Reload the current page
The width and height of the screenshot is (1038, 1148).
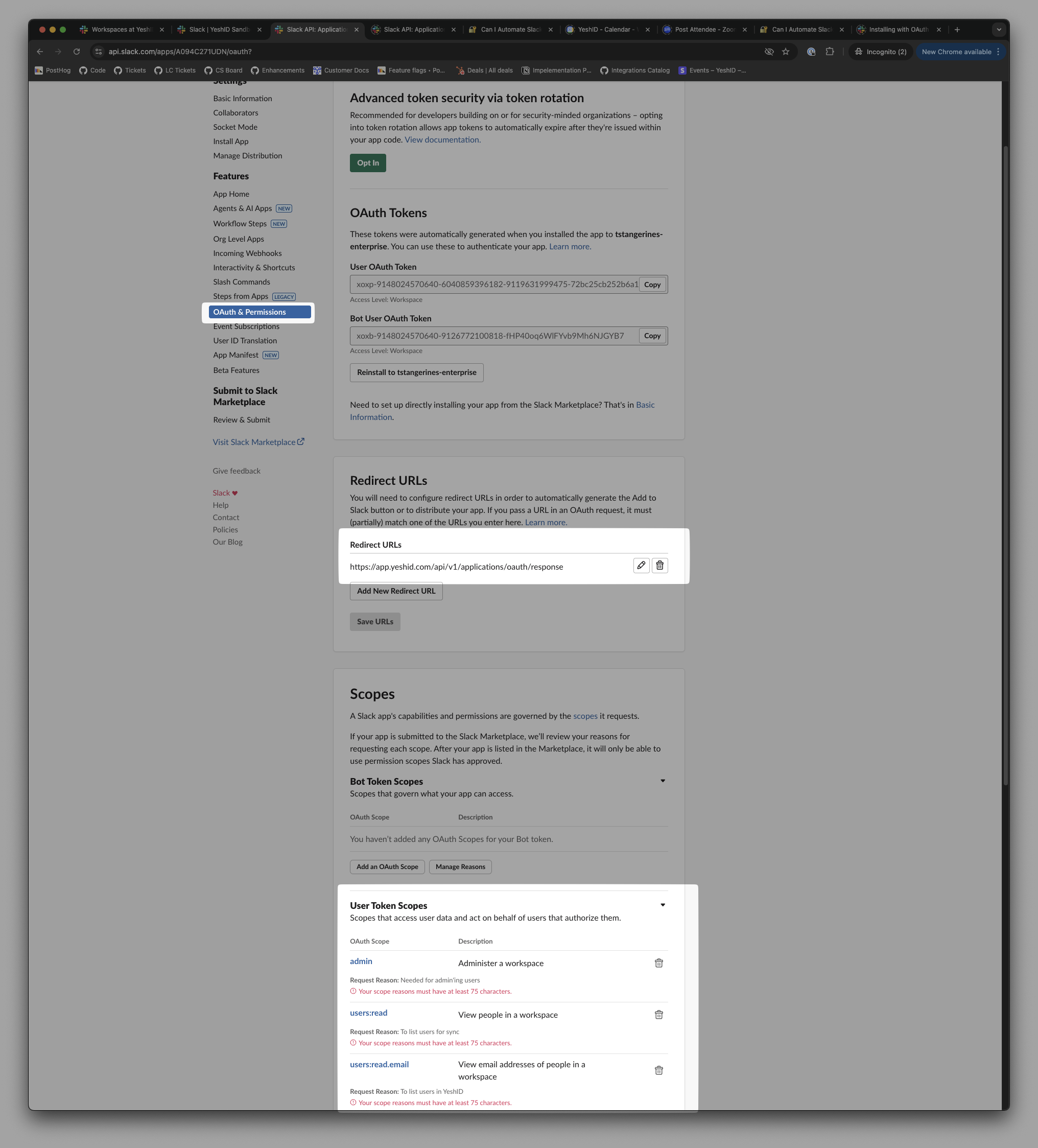[77, 52]
